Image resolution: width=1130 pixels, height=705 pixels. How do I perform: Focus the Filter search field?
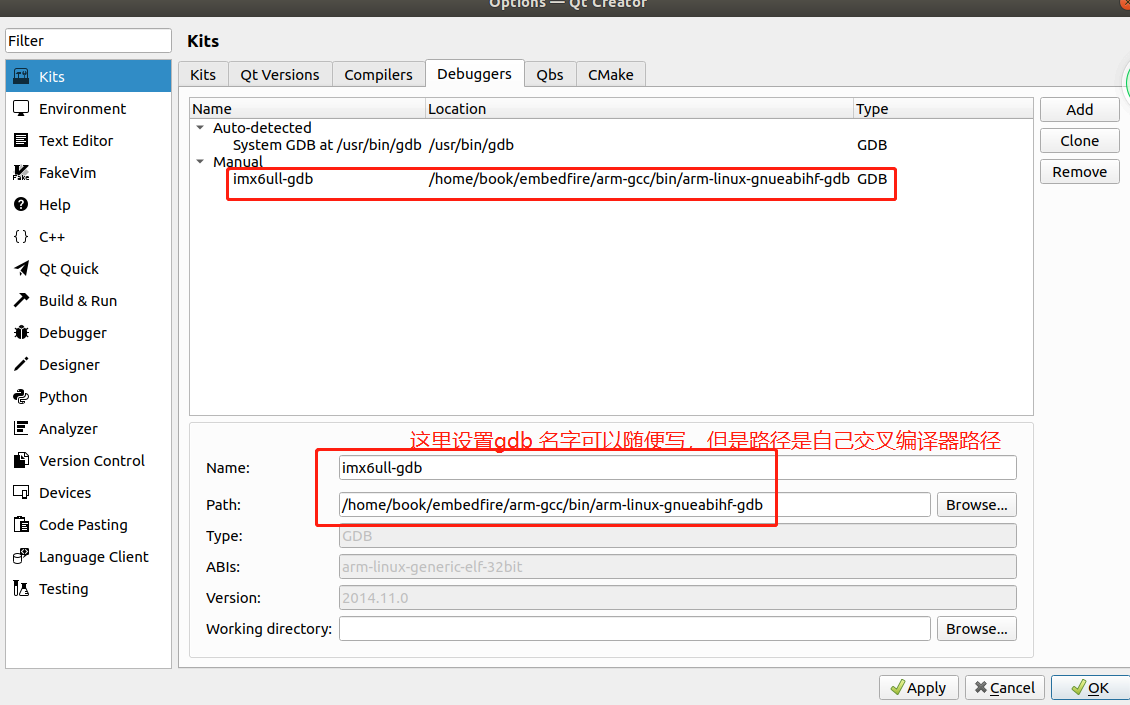coord(89,40)
